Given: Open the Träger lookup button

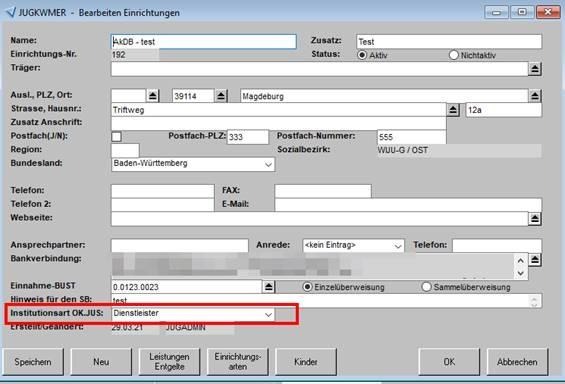Looking at the screenshot, I should pyautogui.click(x=535, y=69).
